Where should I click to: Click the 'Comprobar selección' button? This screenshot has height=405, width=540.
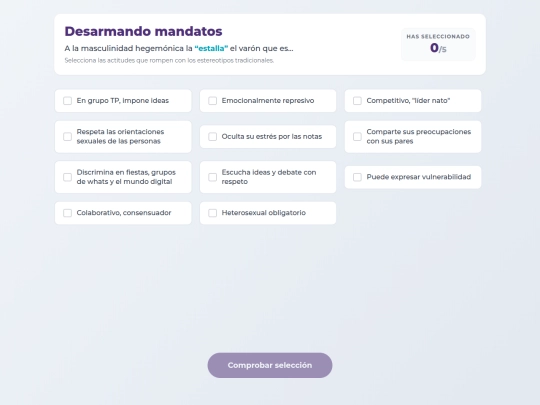click(270, 365)
